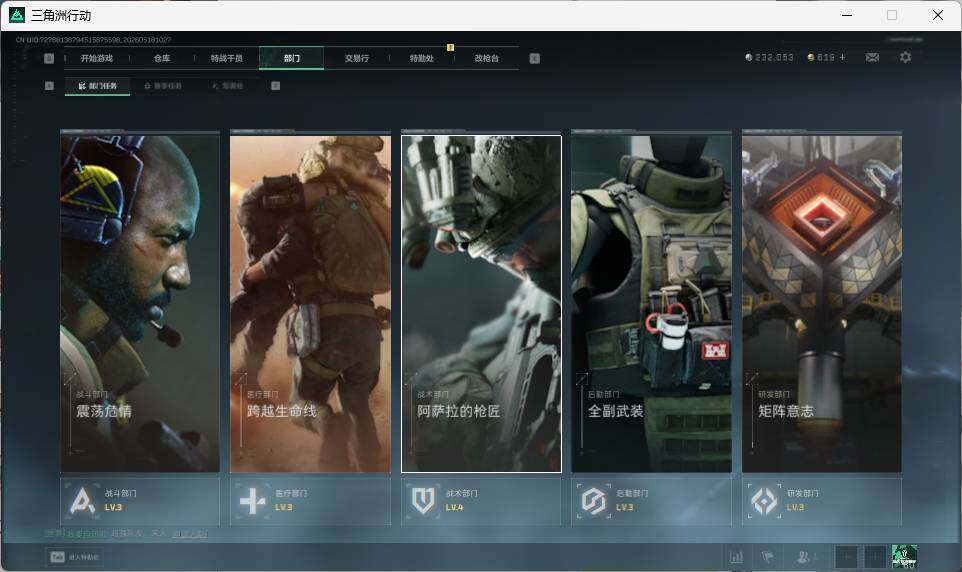This screenshot has height=572, width=962.
Task: Open the 阿萨拉的枪匠 mission card
Action: (481, 304)
